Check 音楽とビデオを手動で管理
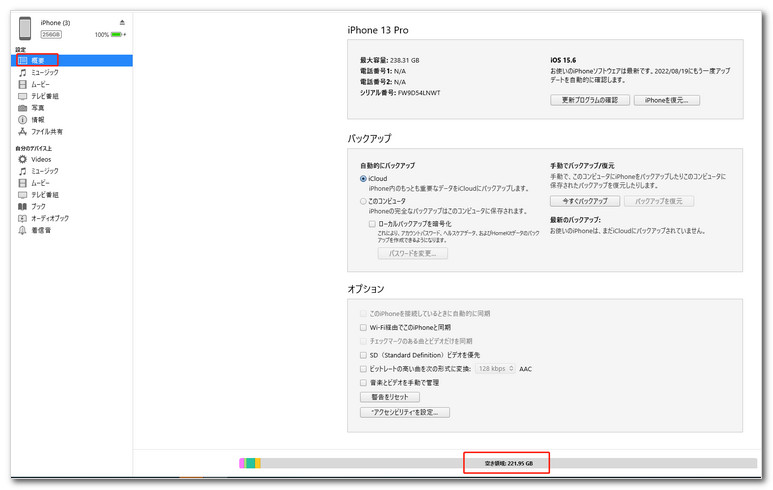Image resolution: width=773 pixels, height=490 pixels. tap(363, 383)
